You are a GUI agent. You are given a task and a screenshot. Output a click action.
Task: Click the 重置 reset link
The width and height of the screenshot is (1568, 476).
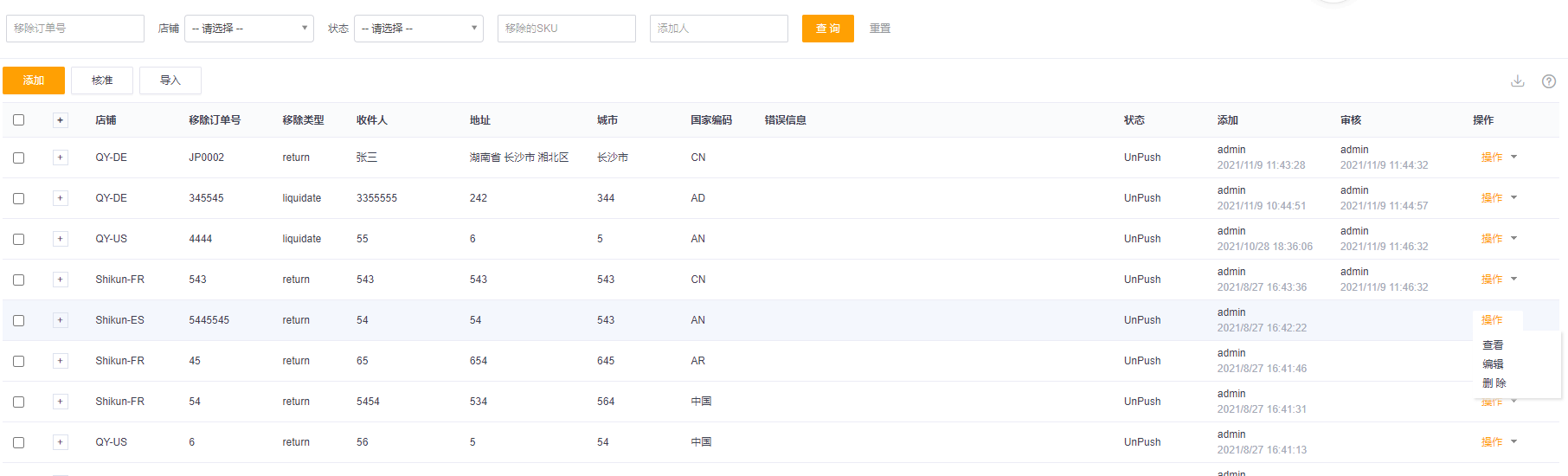click(x=879, y=29)
